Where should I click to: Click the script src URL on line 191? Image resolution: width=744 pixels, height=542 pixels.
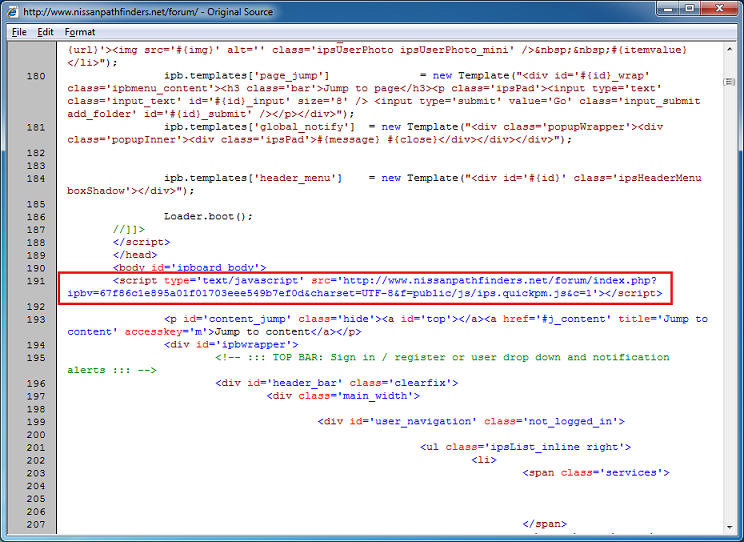tap(362, 287)
